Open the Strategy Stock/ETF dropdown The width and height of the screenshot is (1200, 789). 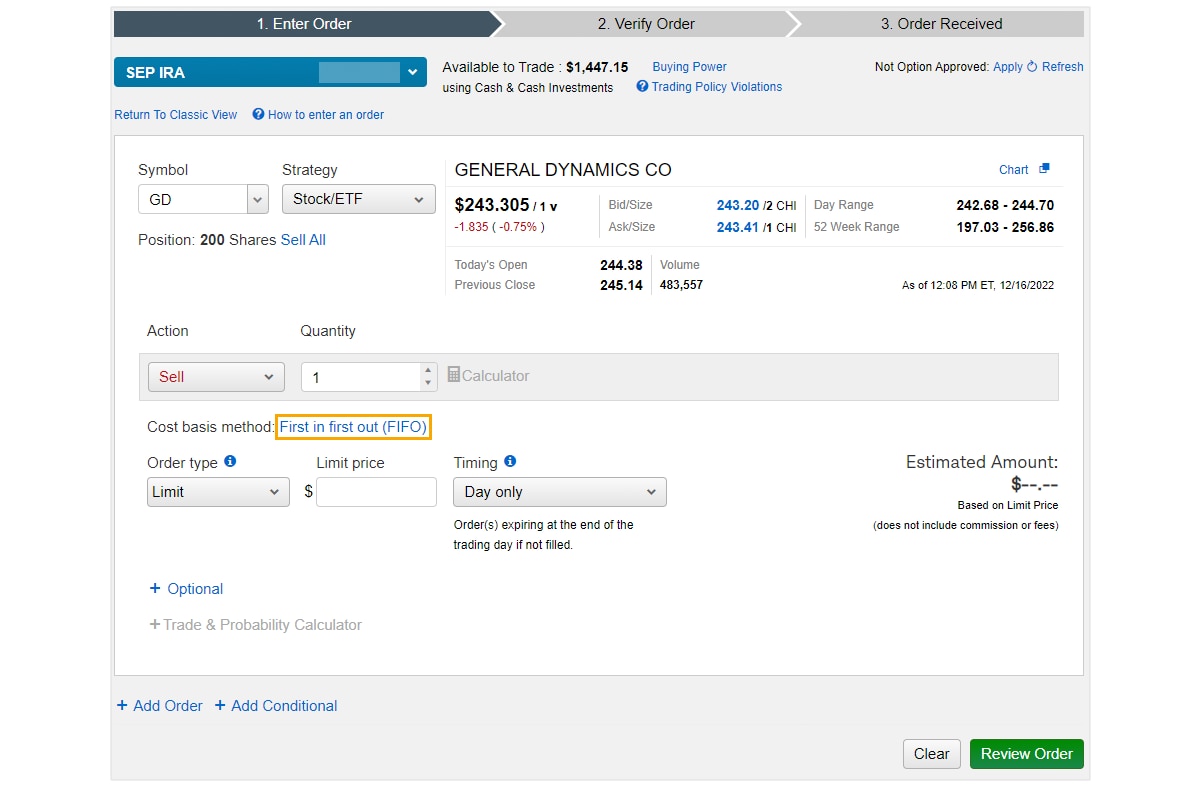point(358,199)
